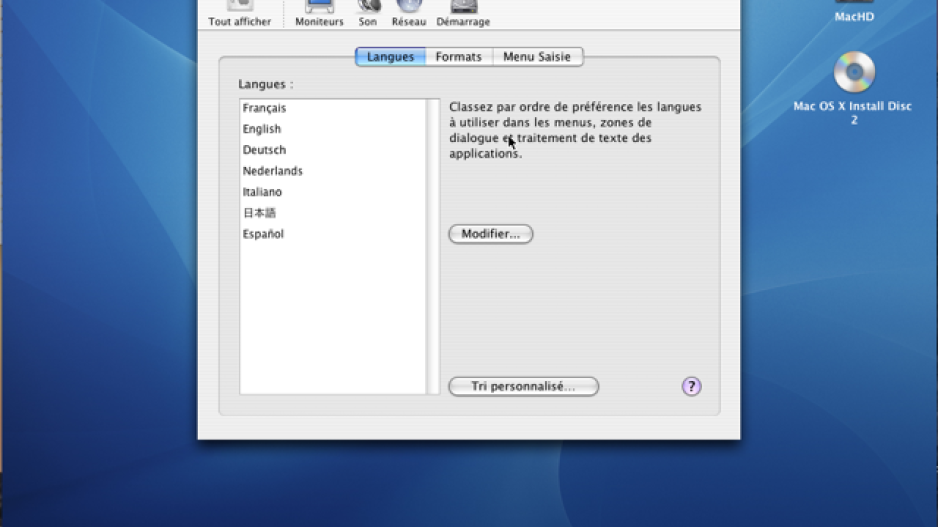Select Français in the languages list

coord(333,108)
